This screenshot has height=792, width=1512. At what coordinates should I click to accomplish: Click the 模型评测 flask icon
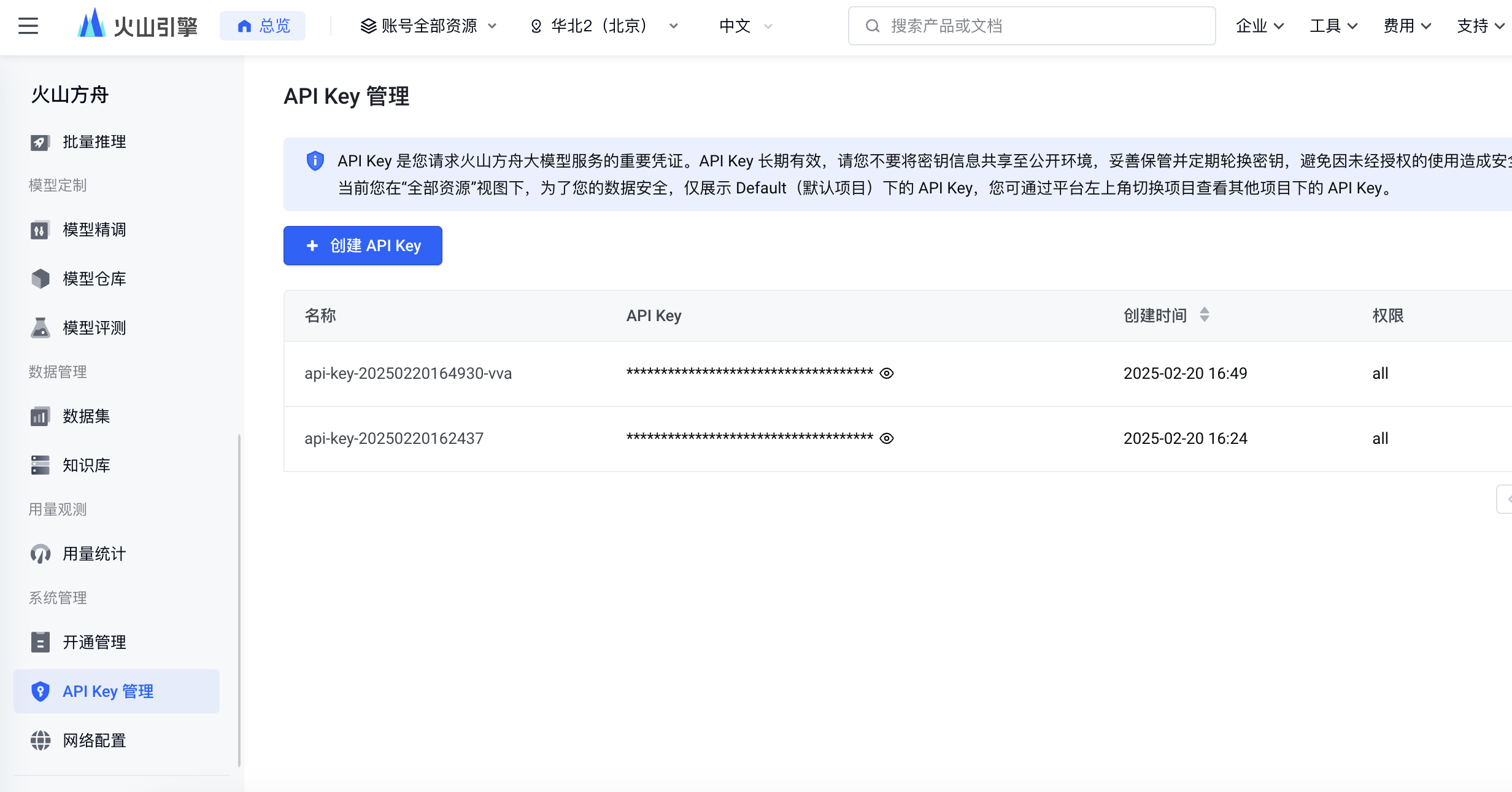coord(40,328)
